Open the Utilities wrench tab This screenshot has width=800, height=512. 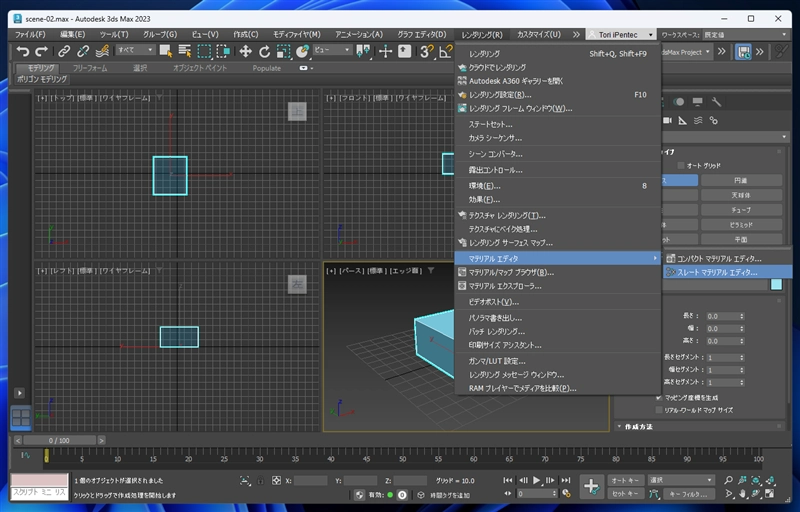tap(716, 101)
